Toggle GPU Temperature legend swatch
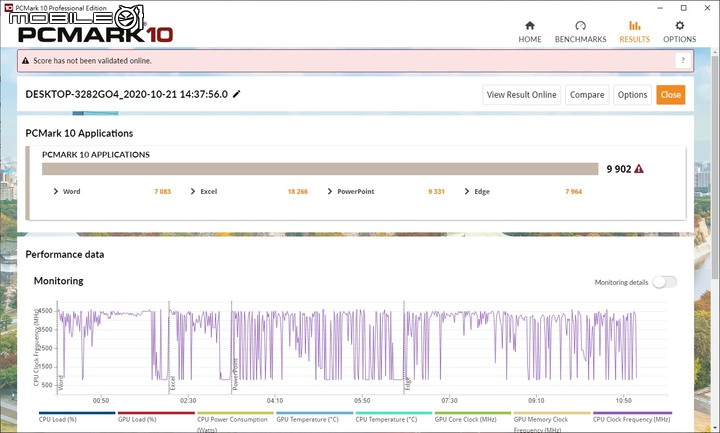This screenshot has height=433, width=720. click(x=315, y=413)
